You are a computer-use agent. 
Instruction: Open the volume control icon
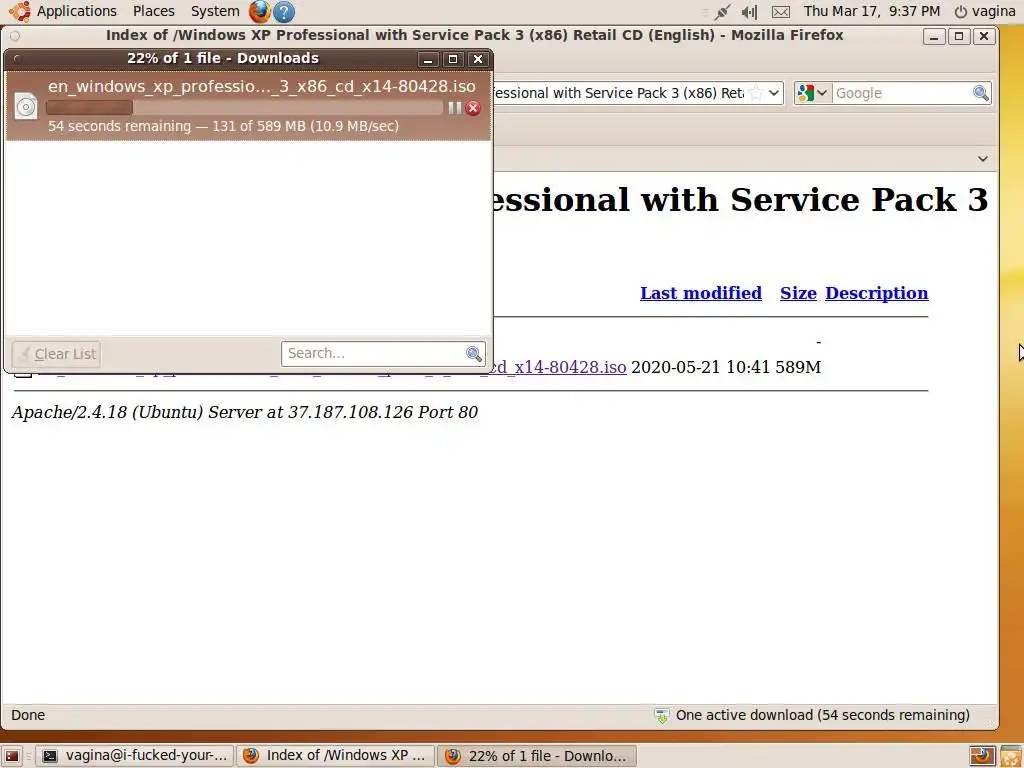tap(750, 11)
